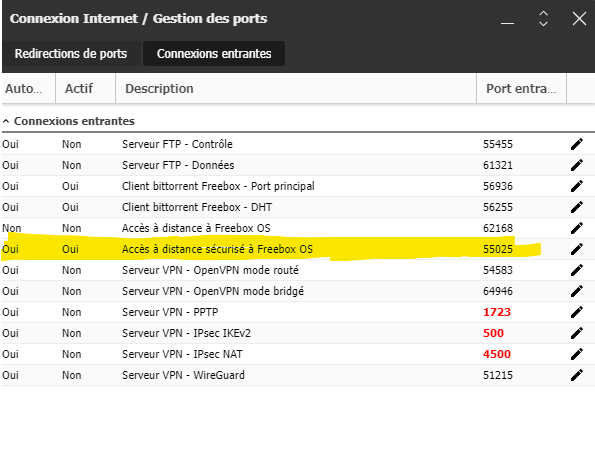595x453 pixels.
Task: Edit the Serveur VPN - WireGuard entry
Action: 576,375
